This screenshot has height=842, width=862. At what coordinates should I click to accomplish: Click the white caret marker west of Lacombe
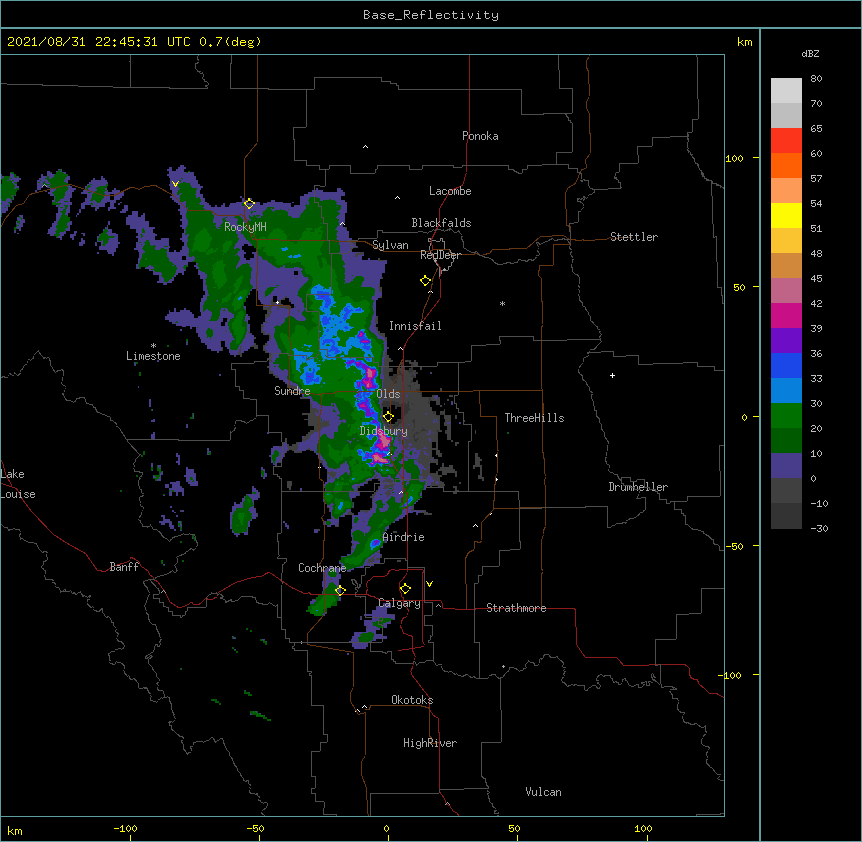397,198
